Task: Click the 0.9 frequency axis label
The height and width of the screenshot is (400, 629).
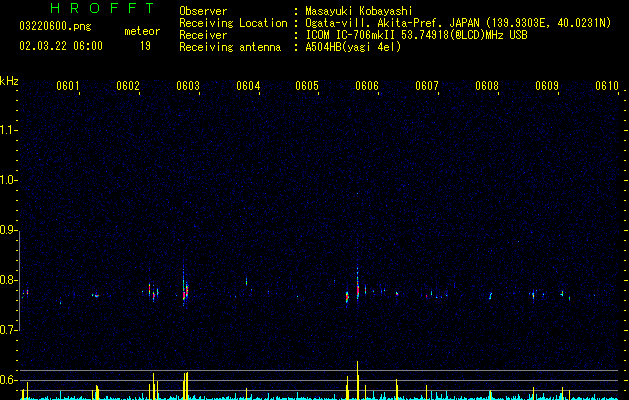Action: (8, 230)
